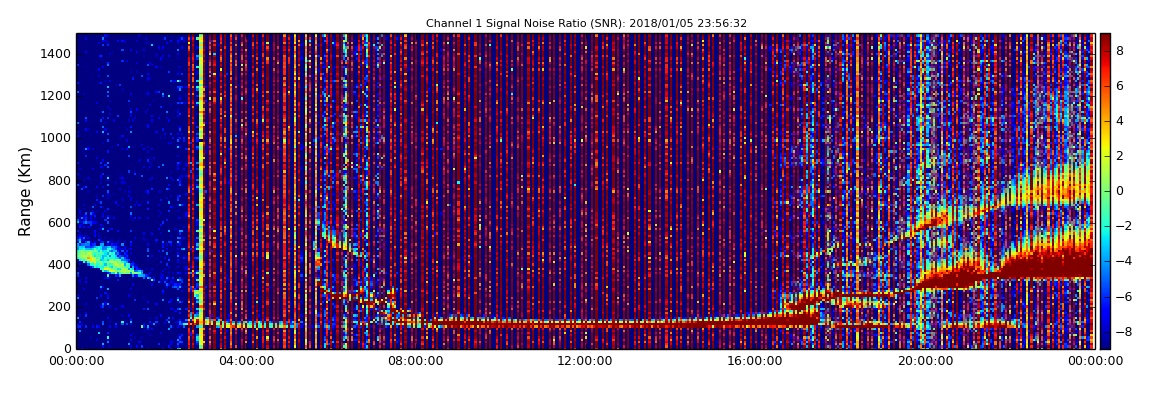1150x407 pixels.
Task: Click the colorbar value 2
Action: click(1121, 156)
